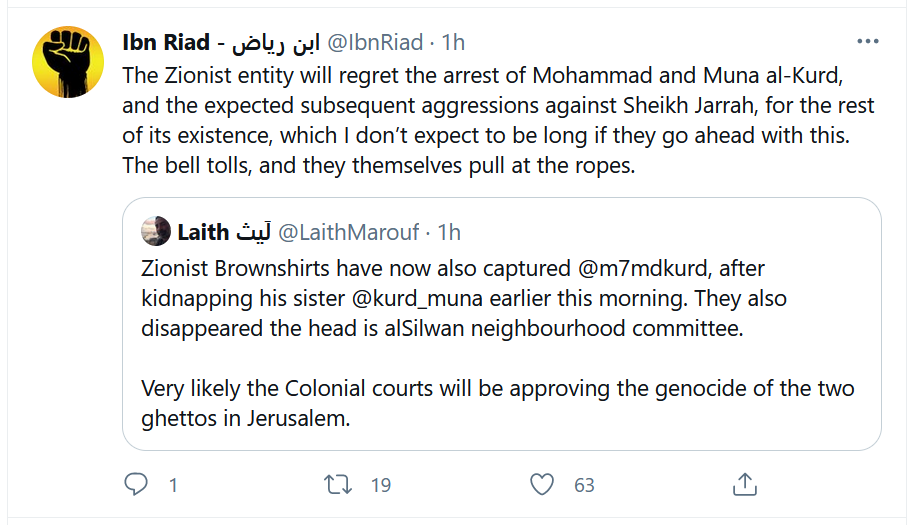Open the quoted tweet about ghettos in Jerusalem
The width and height of the screenshot is (917, 525).
coord(500,390)
